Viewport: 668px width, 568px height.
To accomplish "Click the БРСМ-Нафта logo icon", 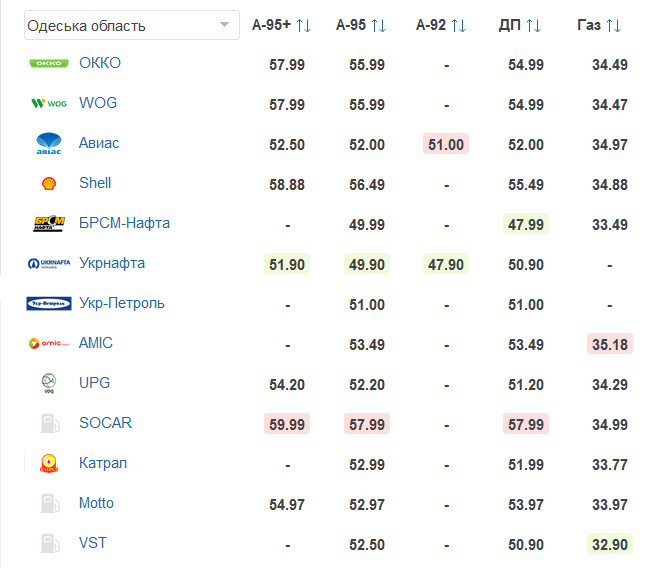I will click(49, 223).
